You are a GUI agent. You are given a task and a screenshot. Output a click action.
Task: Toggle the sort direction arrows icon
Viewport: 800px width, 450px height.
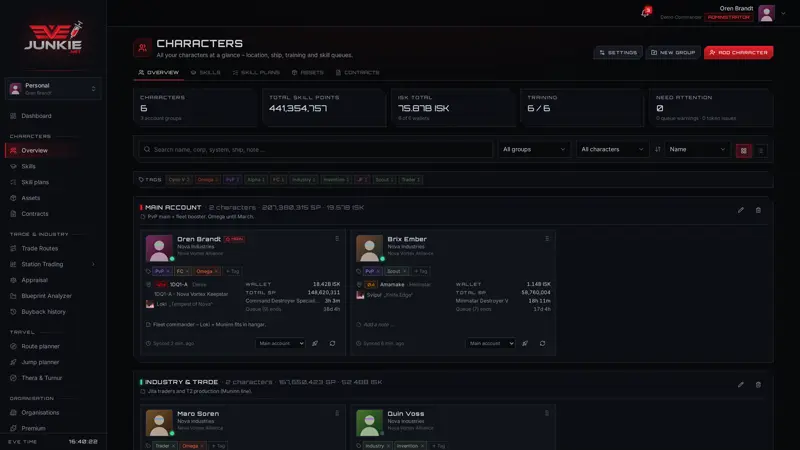click(657, 149)
